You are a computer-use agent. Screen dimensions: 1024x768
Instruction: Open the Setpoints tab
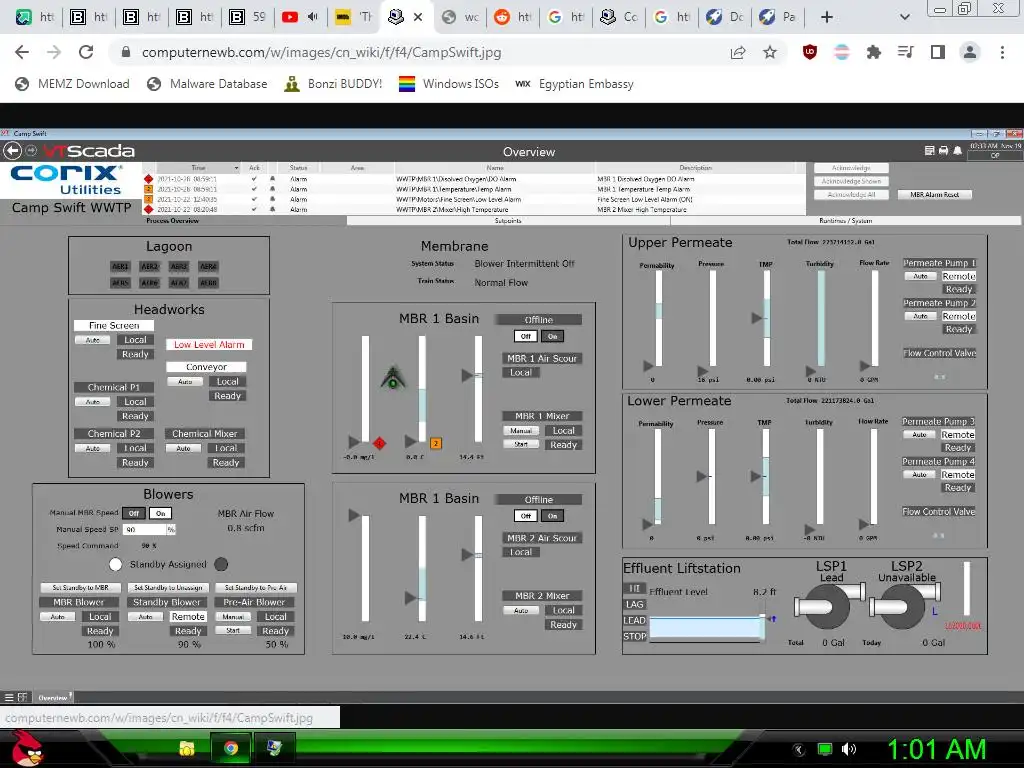pos(508,221)
